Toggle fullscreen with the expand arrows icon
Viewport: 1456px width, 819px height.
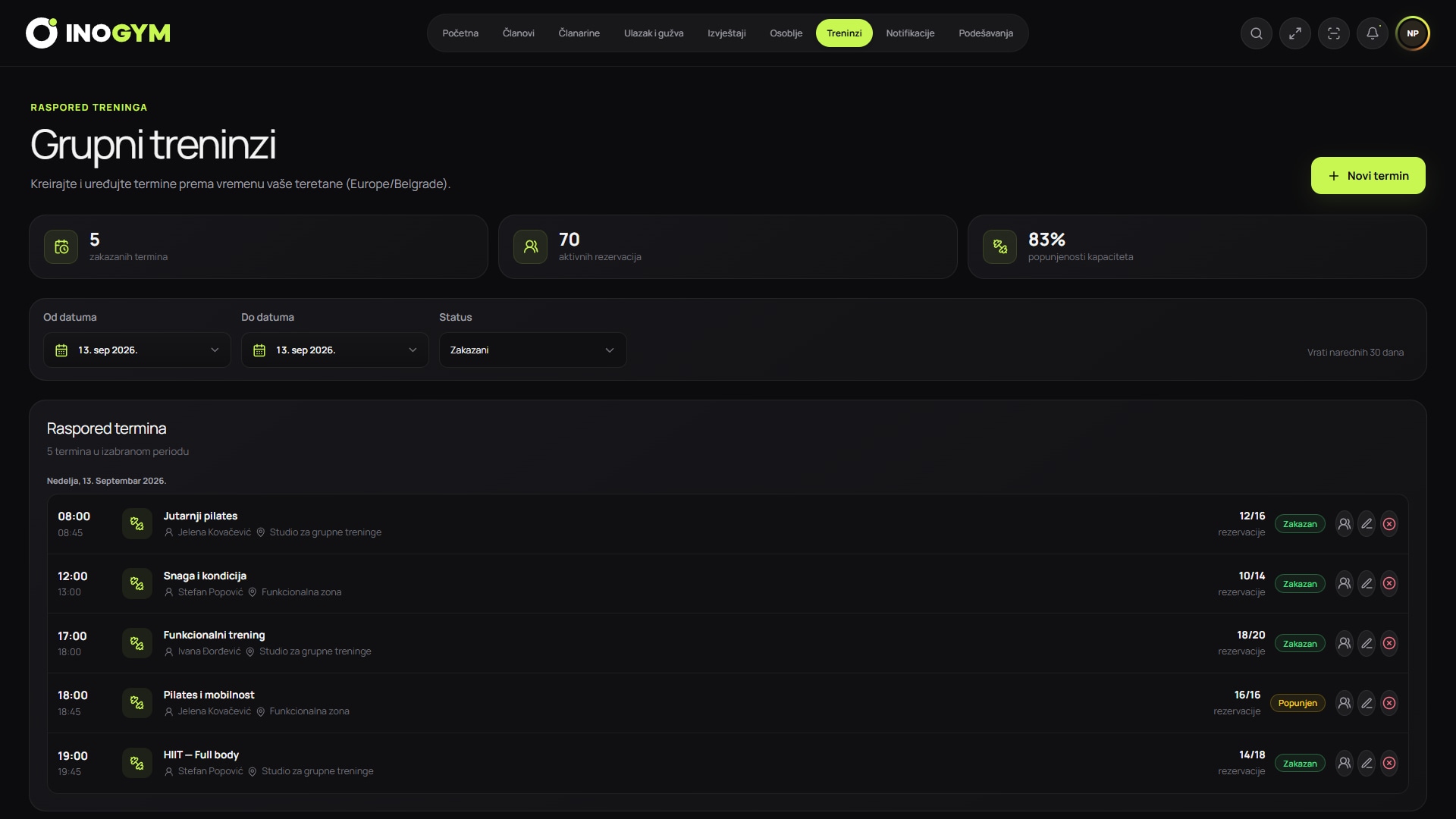[x=1295, y=33]
